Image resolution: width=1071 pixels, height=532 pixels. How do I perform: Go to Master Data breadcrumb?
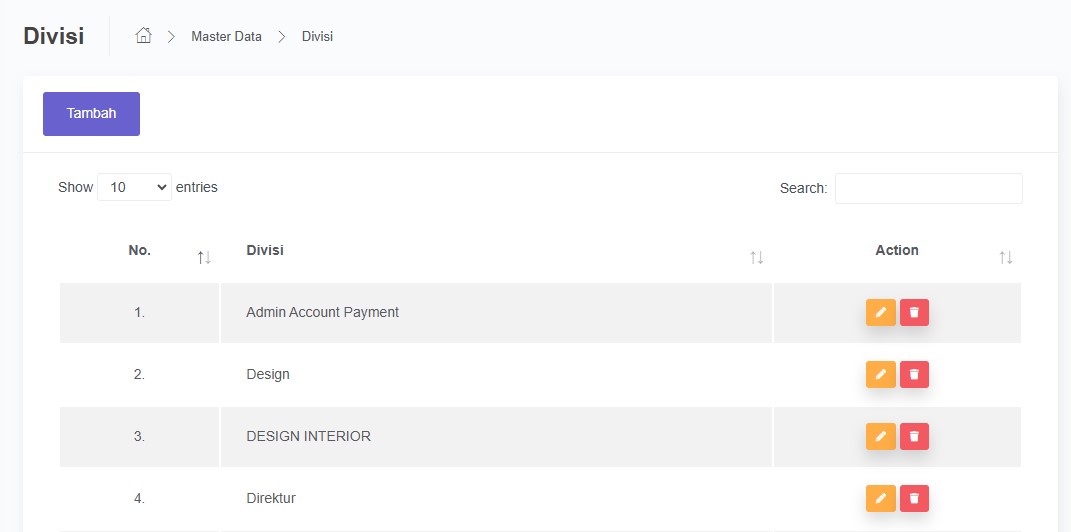coord(226,36)
